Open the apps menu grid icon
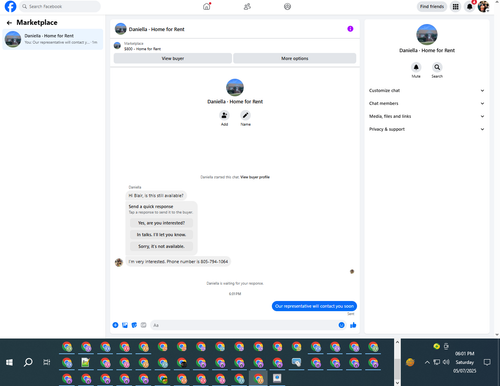 pos(455,6)
